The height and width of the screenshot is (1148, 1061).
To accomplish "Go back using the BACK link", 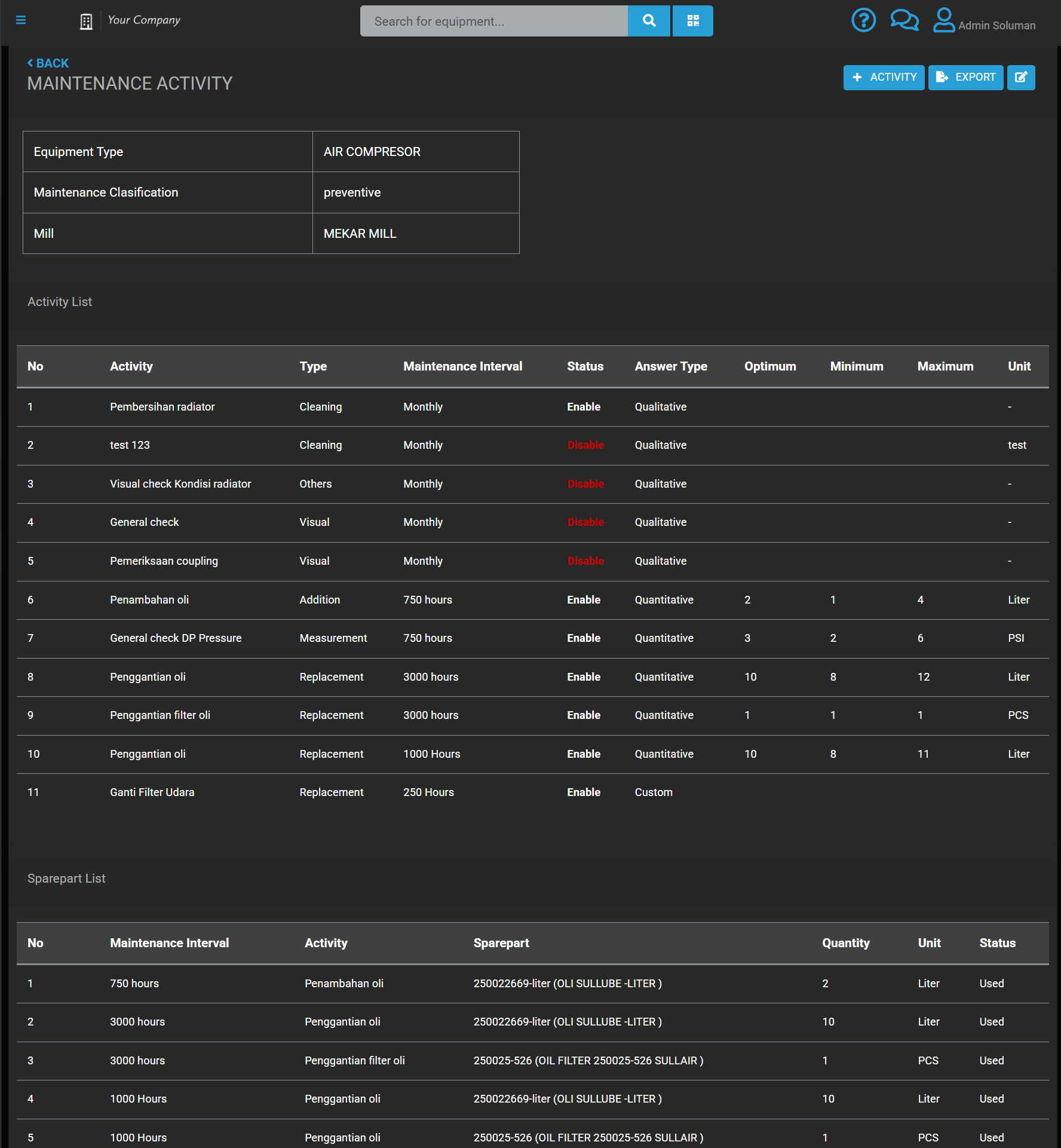I will [x=48, y=63].
